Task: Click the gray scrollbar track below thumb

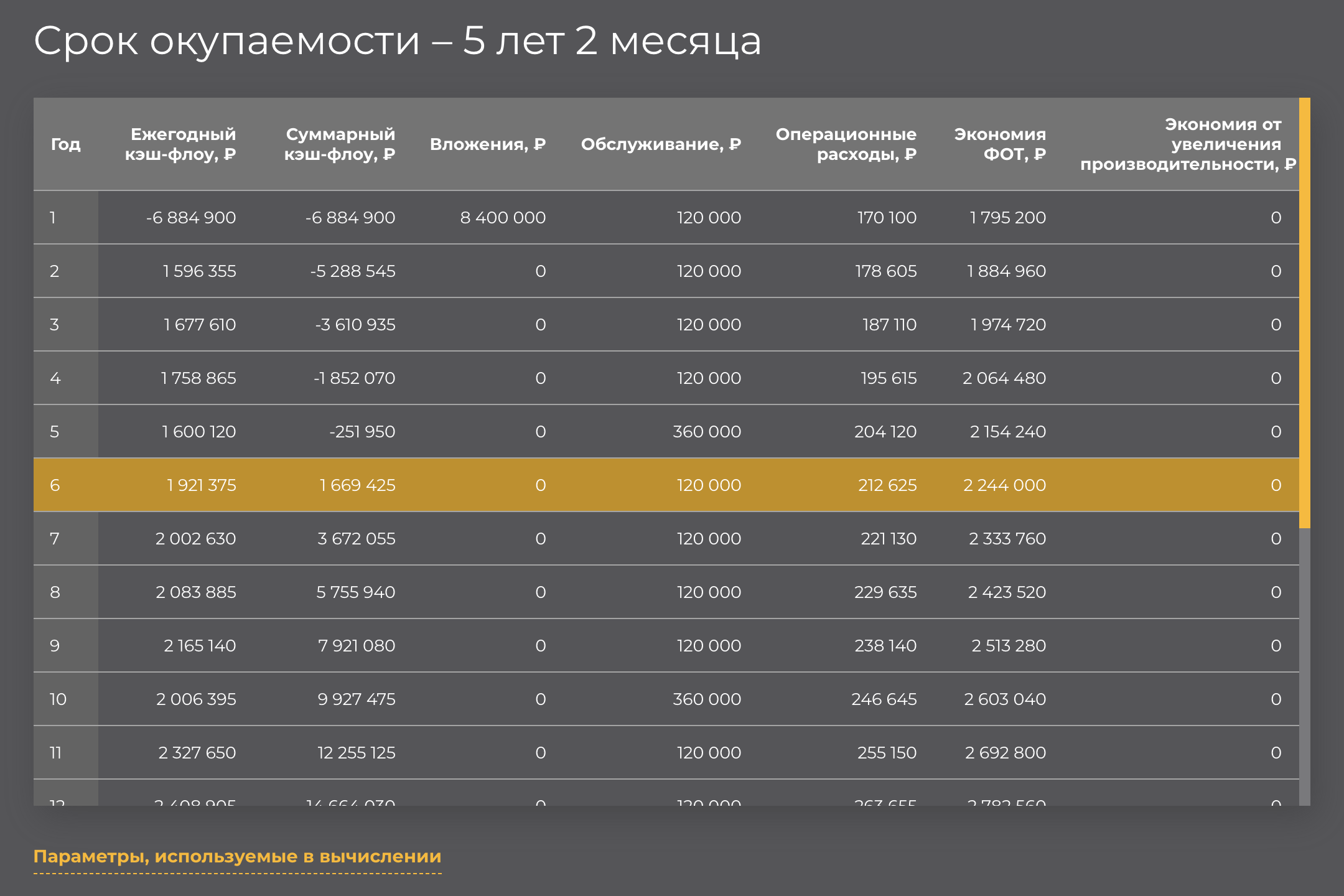Action: tap(1304, 666)
